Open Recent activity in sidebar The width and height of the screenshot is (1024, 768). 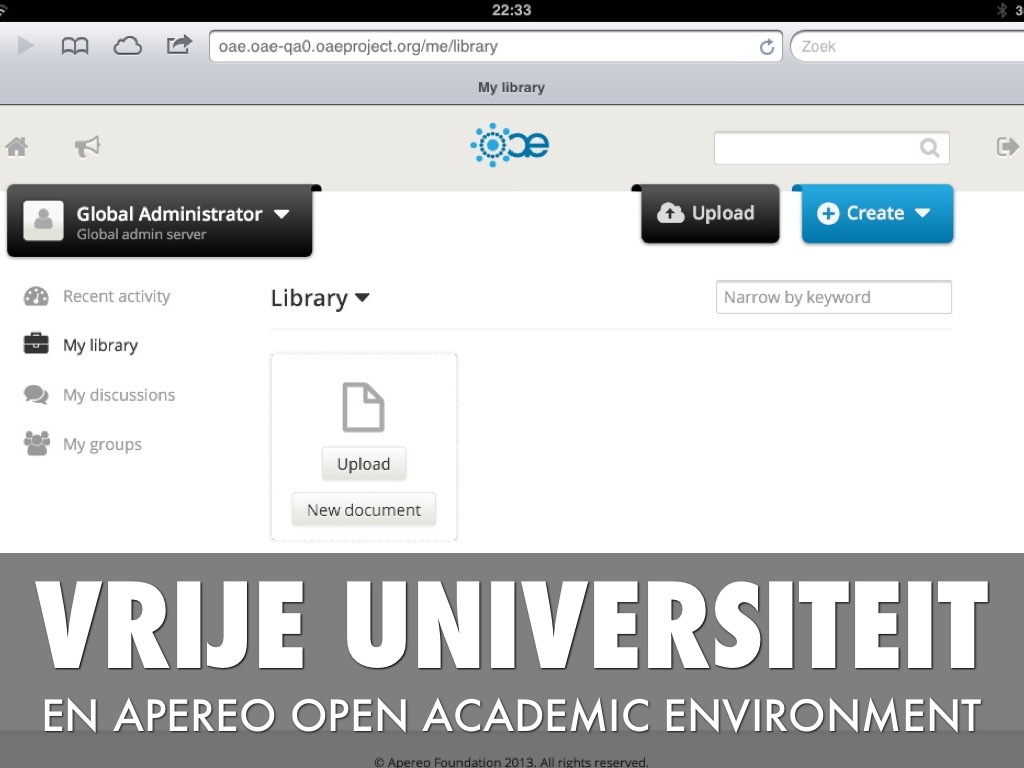116,296
